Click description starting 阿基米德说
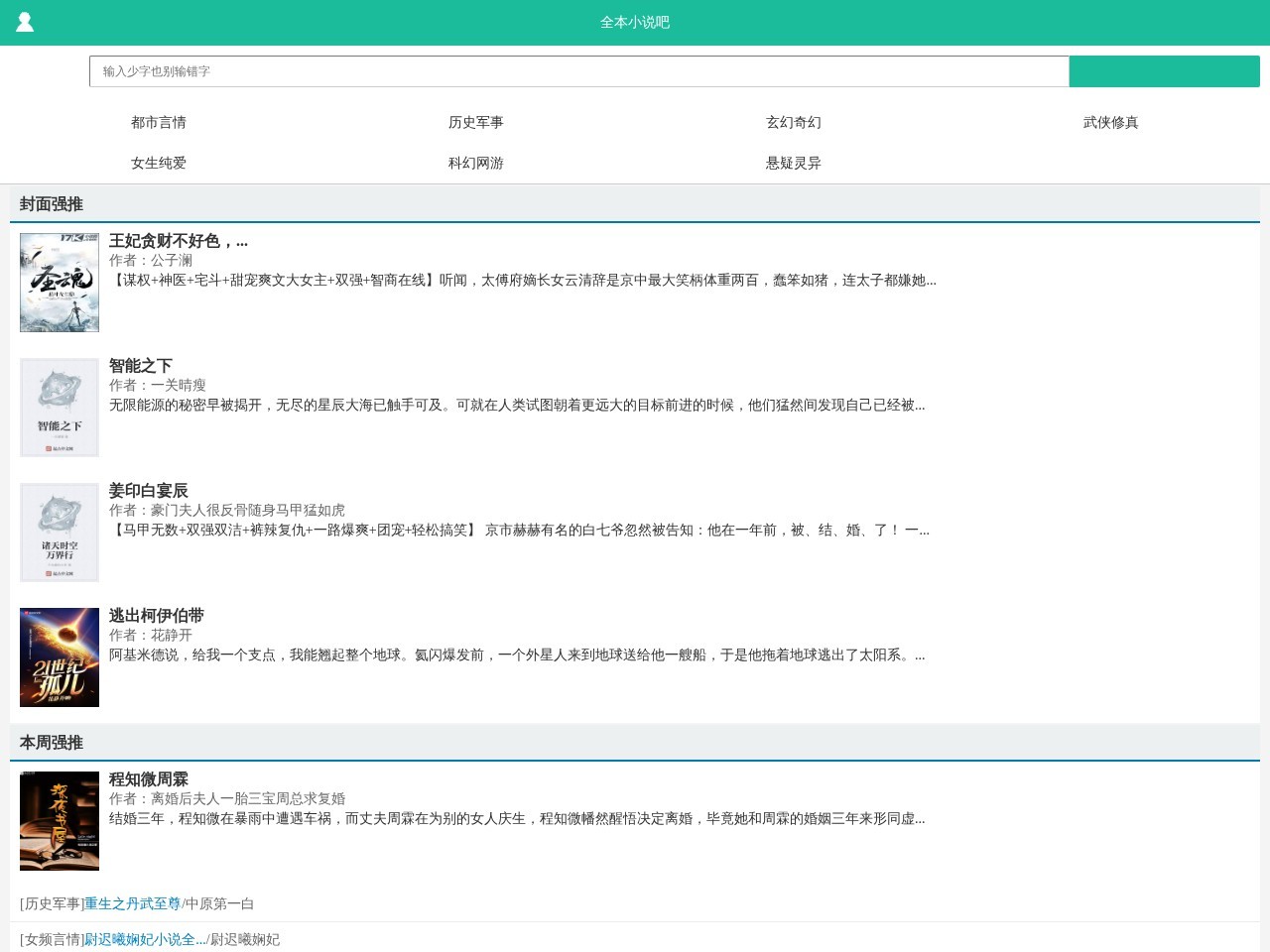The image size is (1270, 952). 517,654
